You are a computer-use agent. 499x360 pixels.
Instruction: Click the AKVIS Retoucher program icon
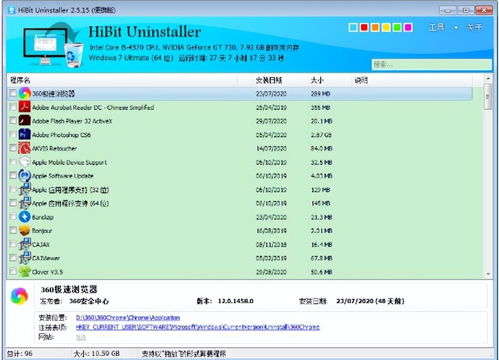pos(24,148)
